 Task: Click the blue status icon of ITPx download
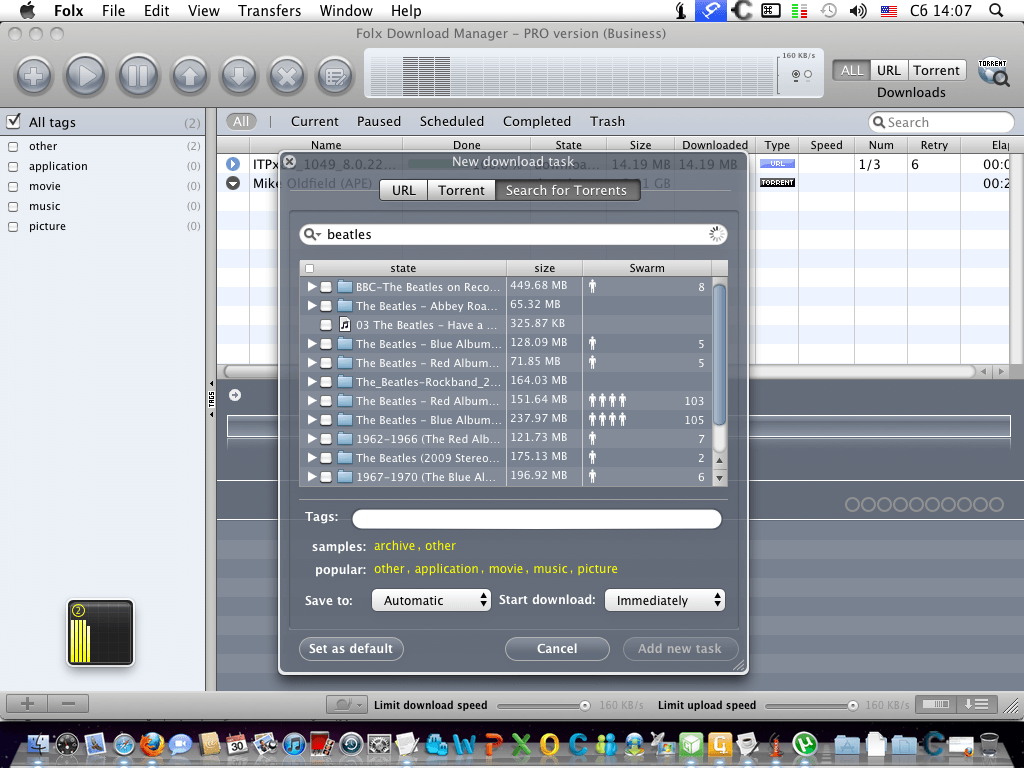233,164
